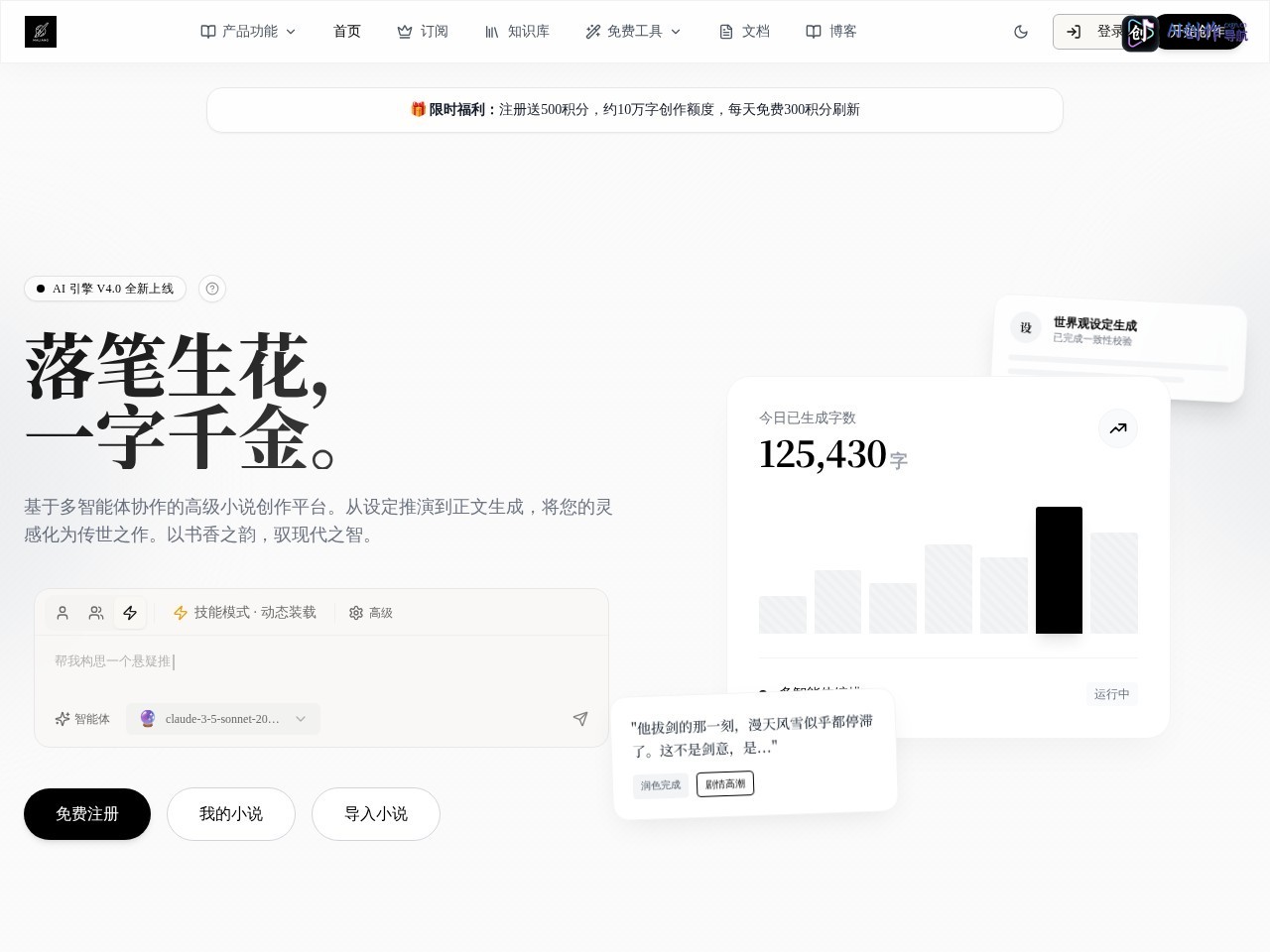The height and width of the screenshot is (952, 1270).
Task: Open the 高级 advanced settings gear
Action: (371, 613)
